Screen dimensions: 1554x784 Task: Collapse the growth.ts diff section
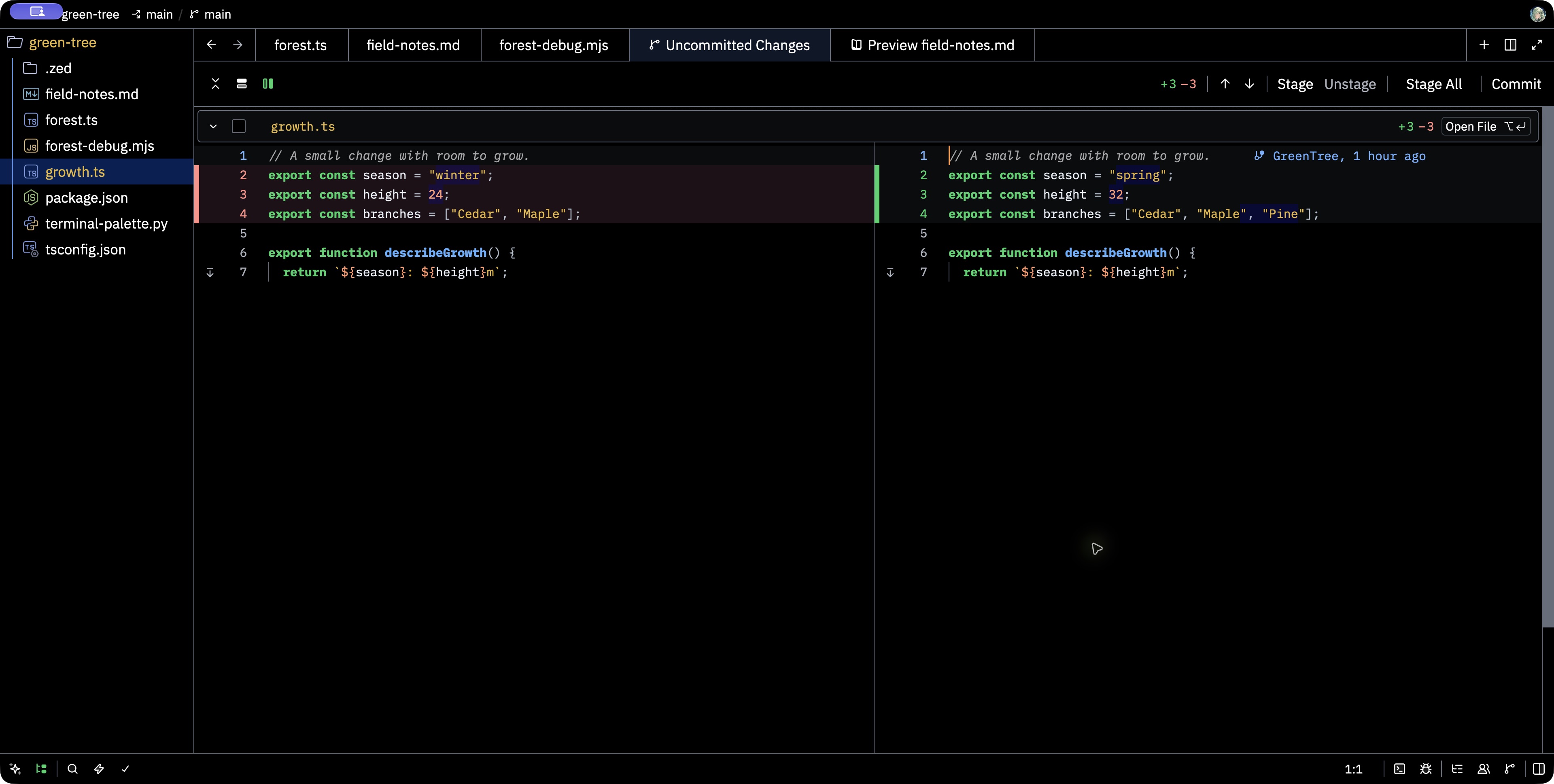pos(213,126)
